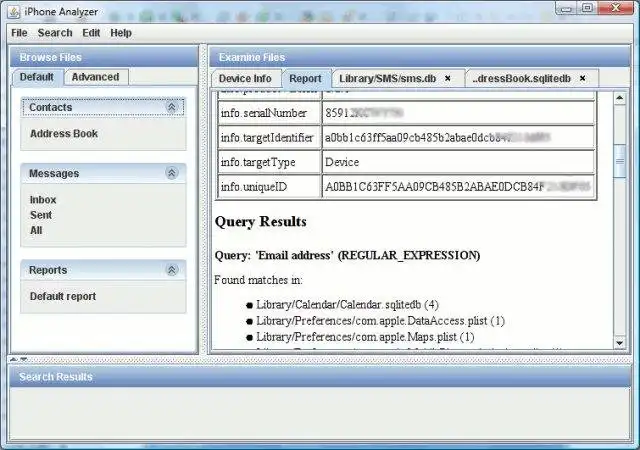Click com.apple.Maps.plist (1) entry
The height and width of the screenshot is (450, 640).
[365, 337]
